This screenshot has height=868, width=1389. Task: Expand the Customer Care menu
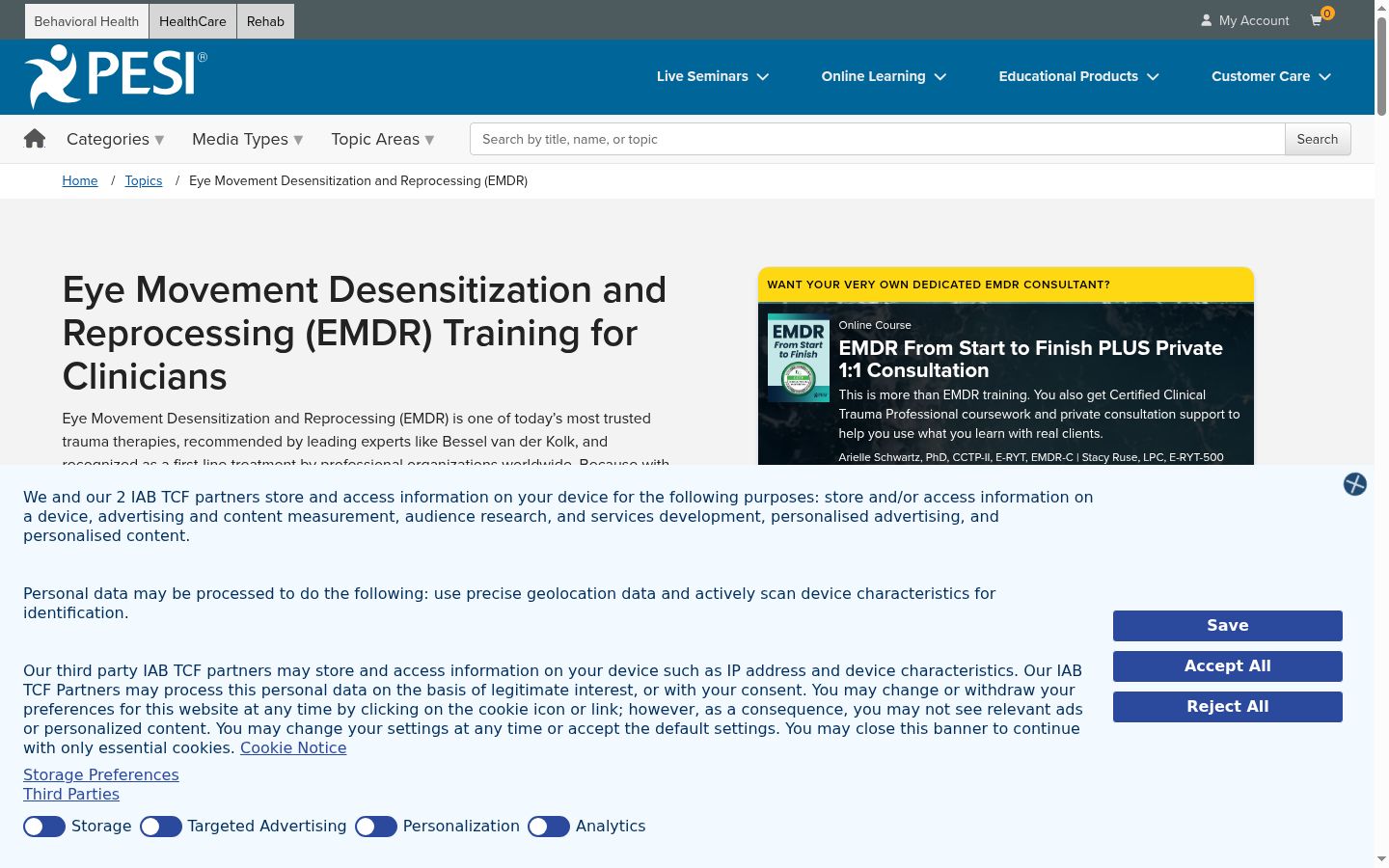coord(1271,76)
